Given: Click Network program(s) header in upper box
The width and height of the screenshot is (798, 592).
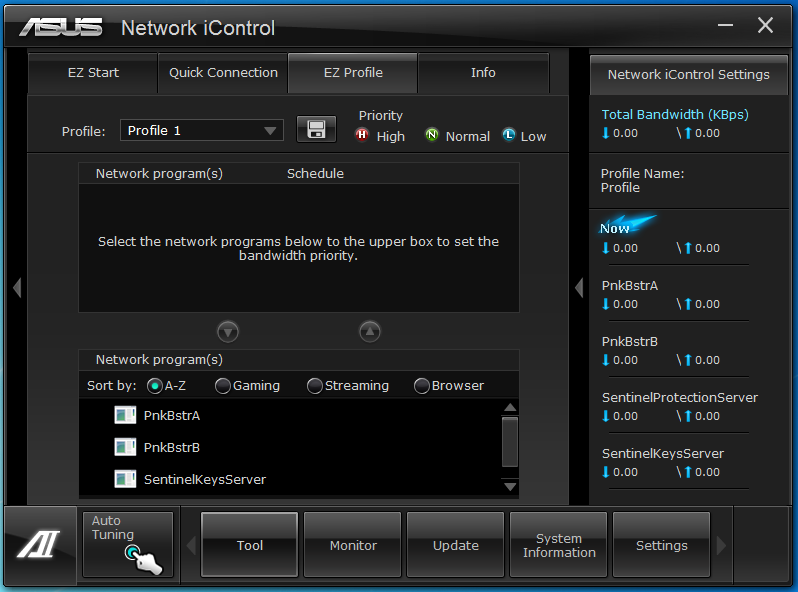Looking at the screenshot, I should (x=159, y=174).
